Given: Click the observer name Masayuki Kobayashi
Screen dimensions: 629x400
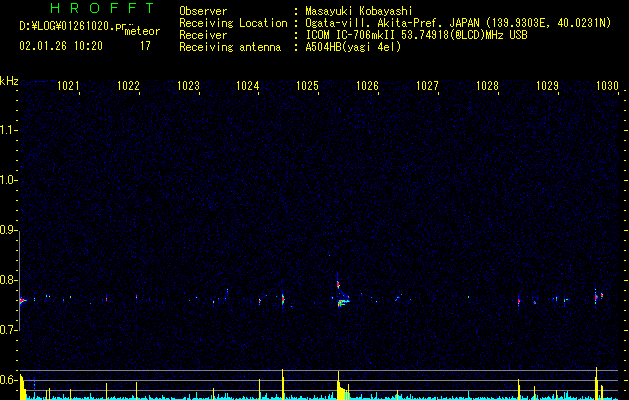Looking at the screenshot, I should pyautogui.click(x=359, y=11).
